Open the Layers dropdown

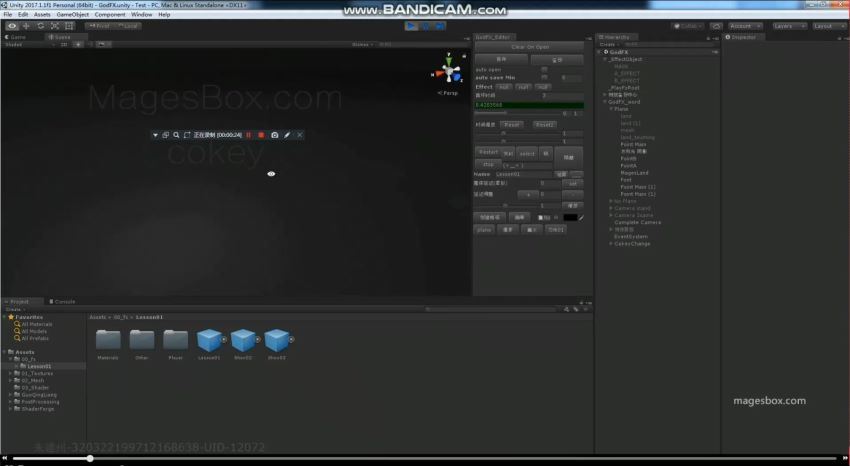(789, 26)
